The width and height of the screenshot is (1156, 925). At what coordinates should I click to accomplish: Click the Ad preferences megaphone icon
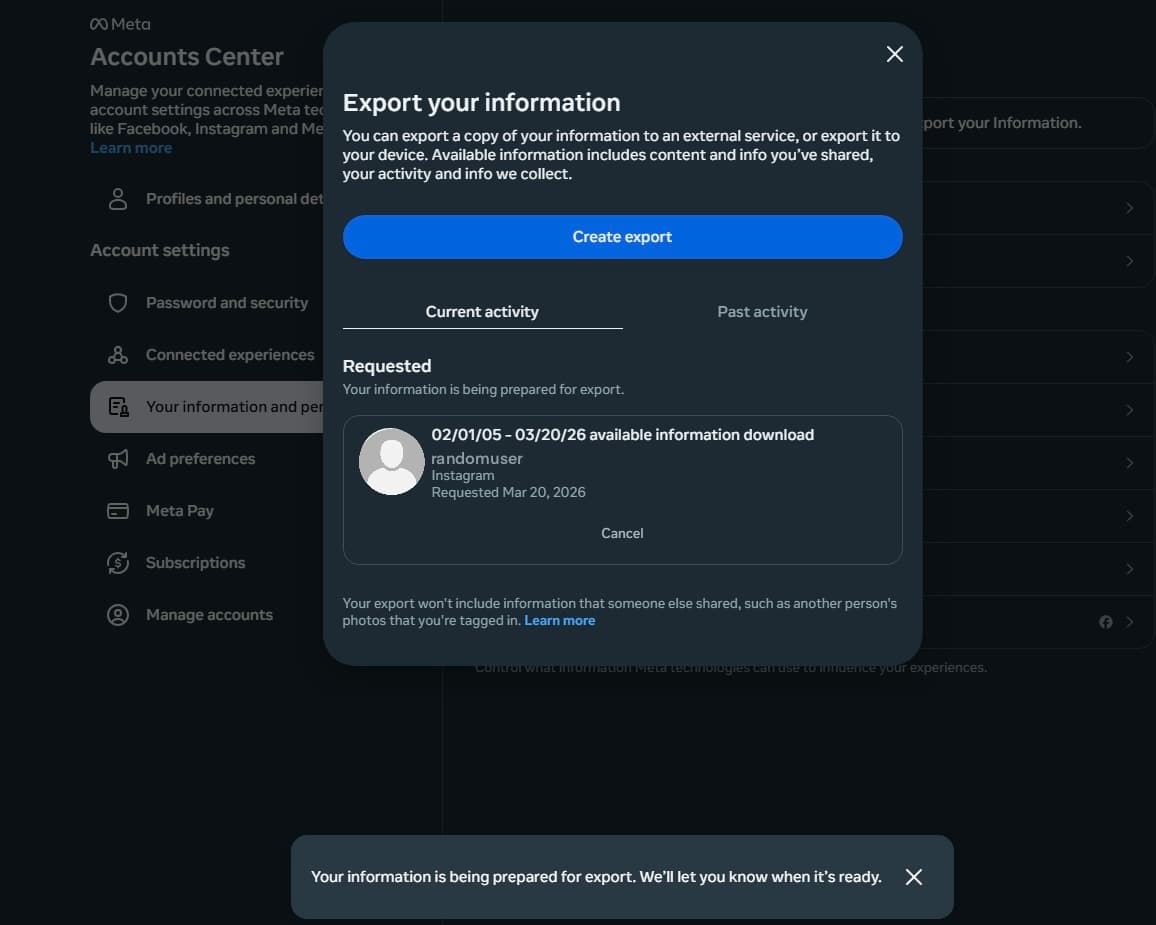(118, 458)
